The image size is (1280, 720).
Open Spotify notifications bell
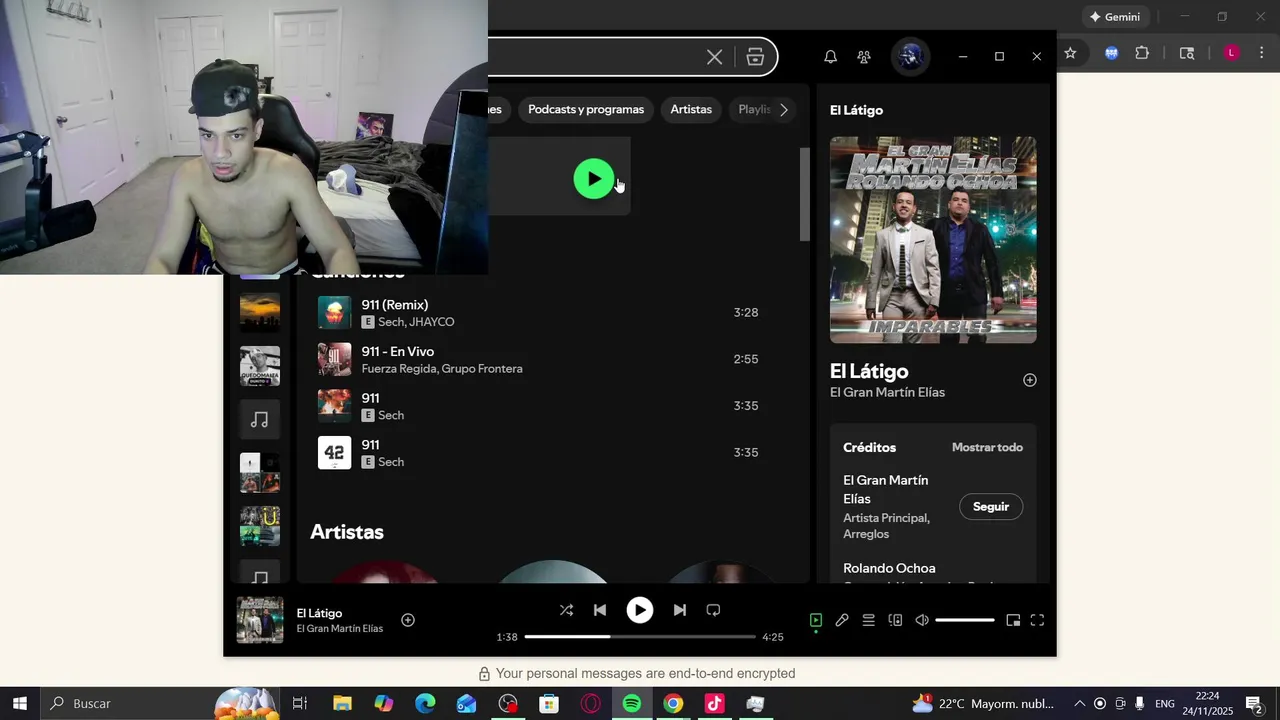[x=830, y=57]
